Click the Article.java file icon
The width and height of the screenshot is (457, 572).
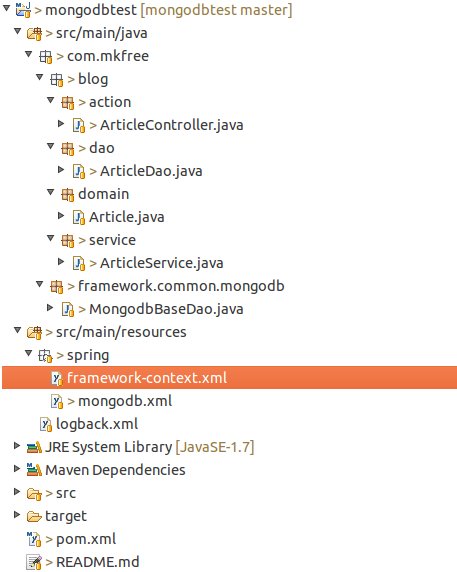79,217
